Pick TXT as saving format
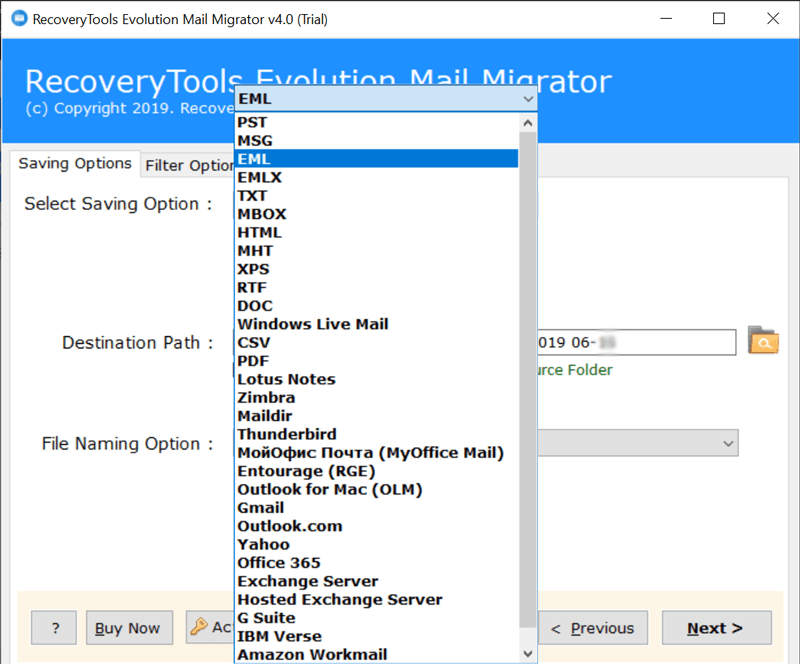Viewport: 800px width, 664px height. [377, 195]
